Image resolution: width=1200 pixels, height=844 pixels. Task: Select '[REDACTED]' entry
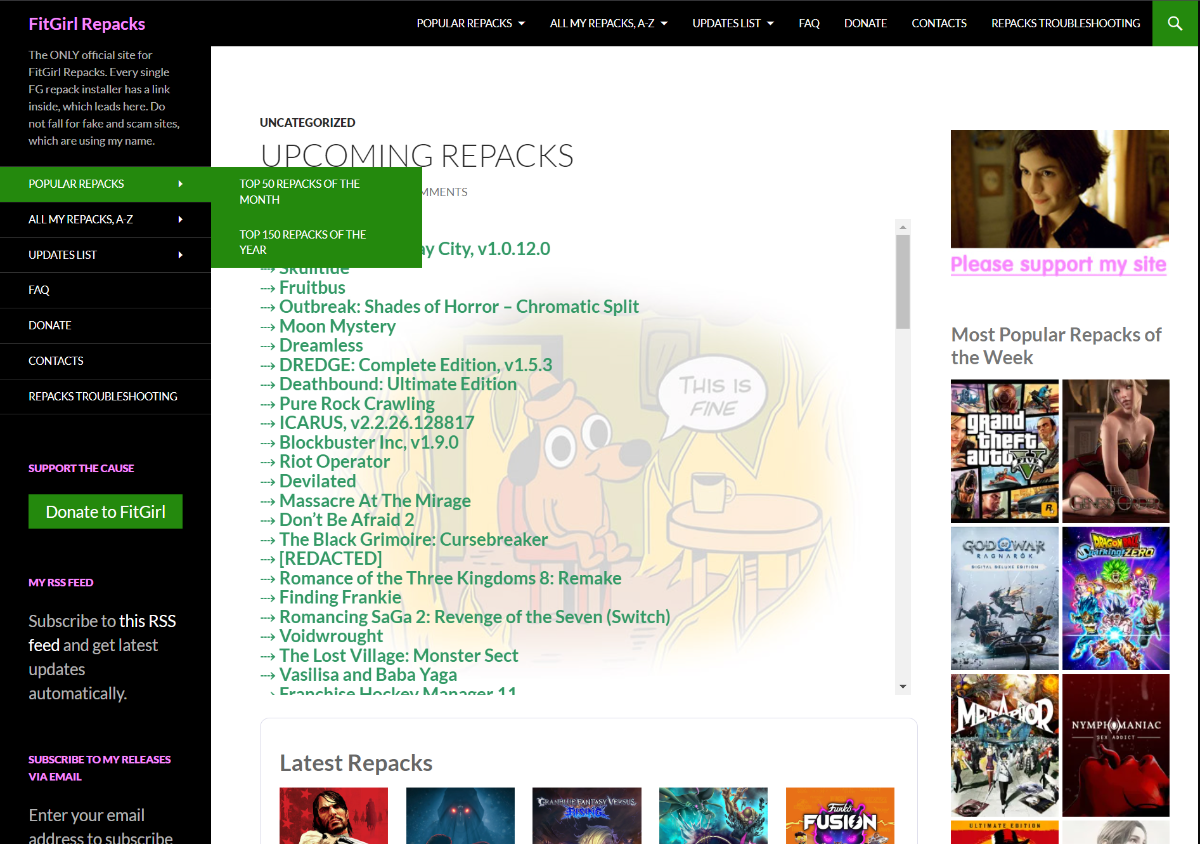click(331, 558)
